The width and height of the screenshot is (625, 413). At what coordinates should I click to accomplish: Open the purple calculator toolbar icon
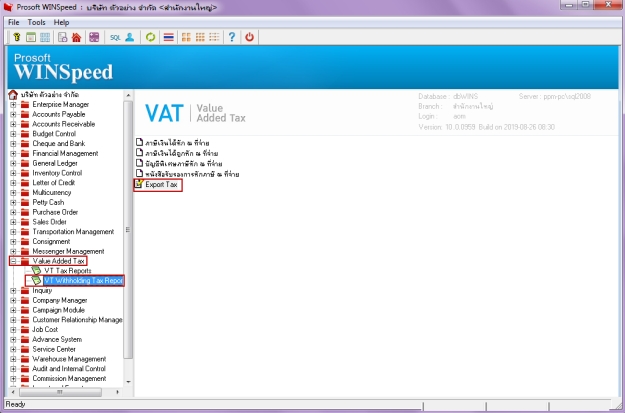click(x=94, y=37)
